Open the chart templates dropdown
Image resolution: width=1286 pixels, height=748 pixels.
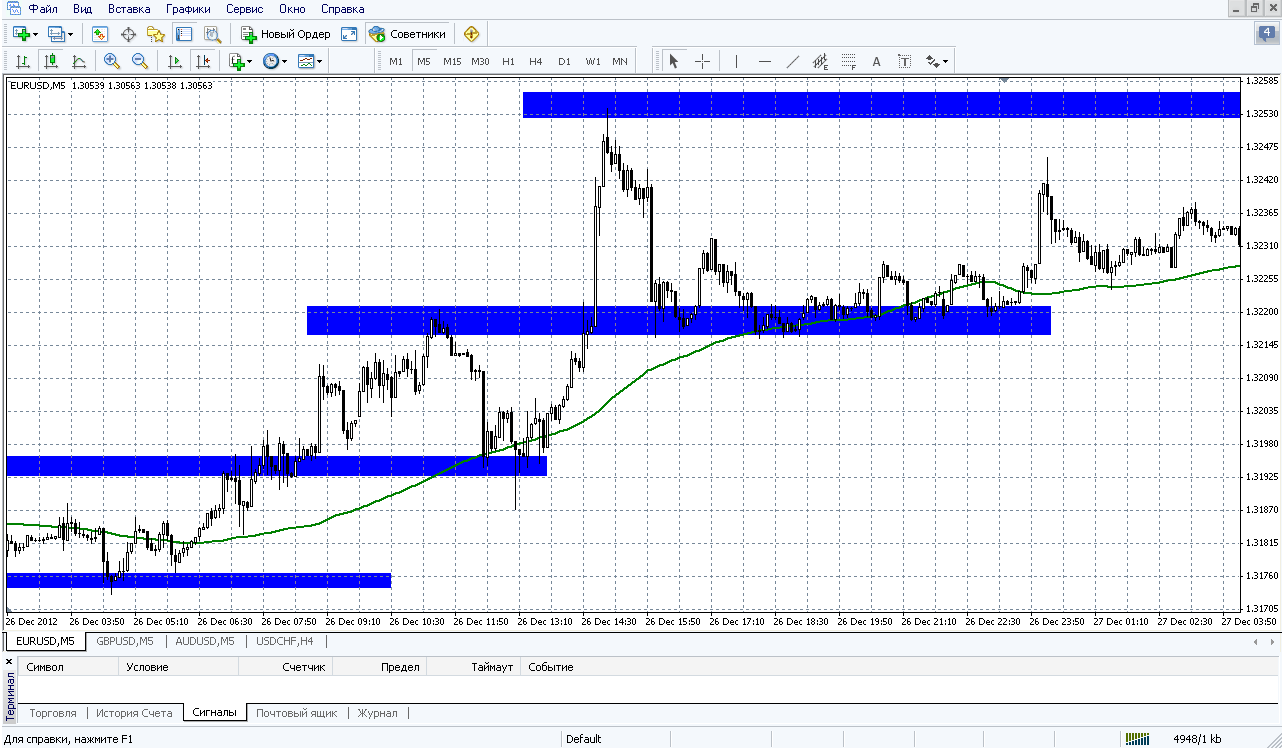310,61
